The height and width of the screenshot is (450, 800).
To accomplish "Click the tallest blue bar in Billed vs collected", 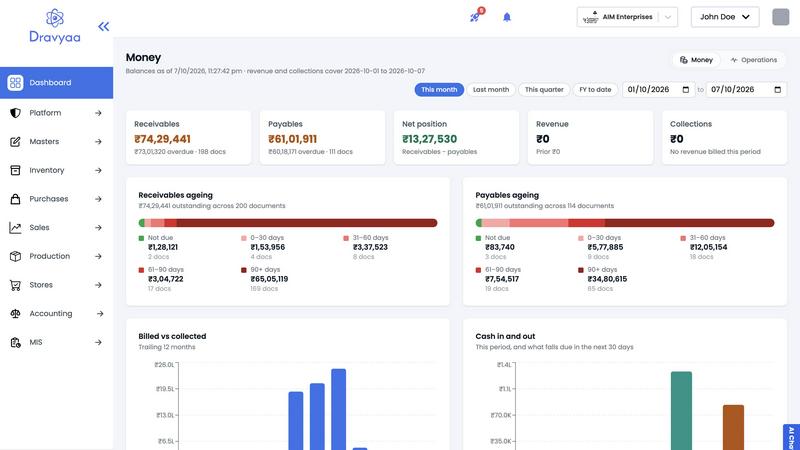I will (x=339, y=409).
